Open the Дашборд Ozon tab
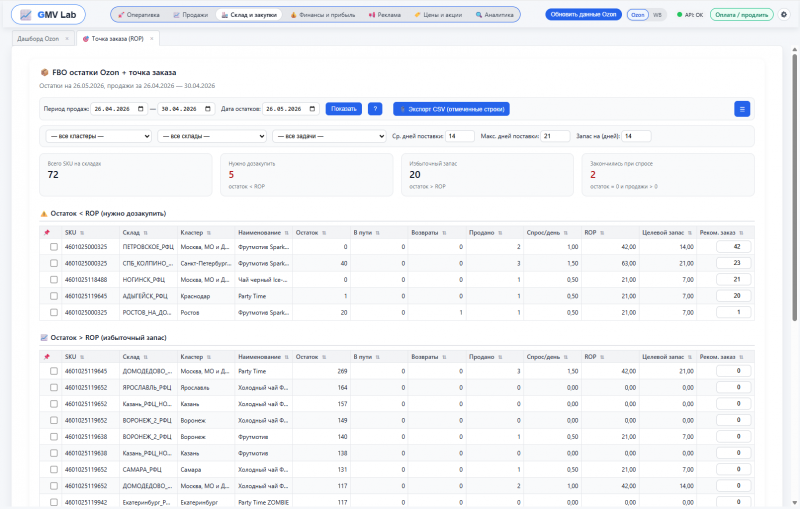The height and width of the screenshot is (509, 800). pos(38,39)
